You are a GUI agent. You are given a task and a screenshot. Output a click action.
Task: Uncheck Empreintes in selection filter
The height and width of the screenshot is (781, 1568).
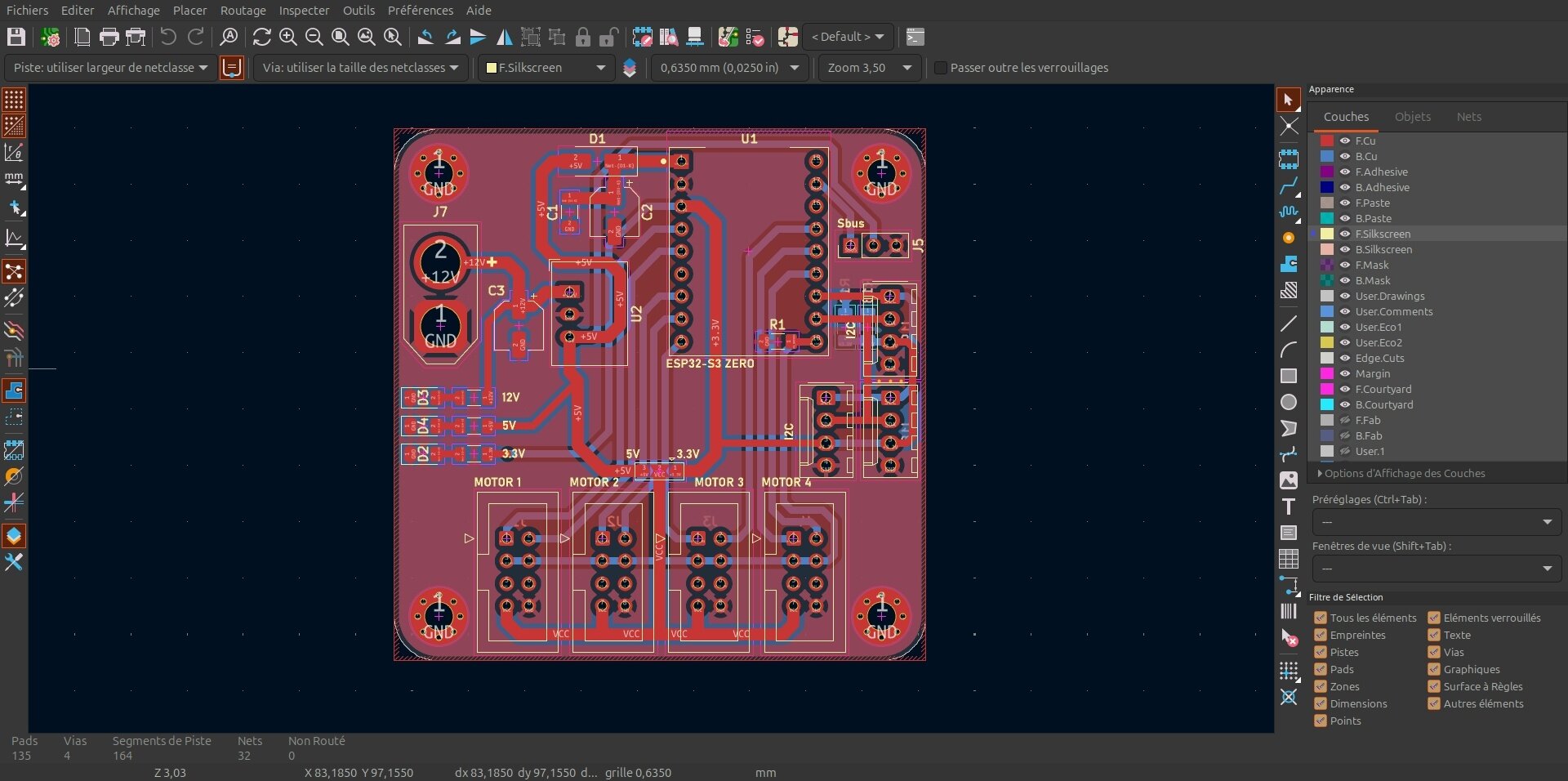1321,635
